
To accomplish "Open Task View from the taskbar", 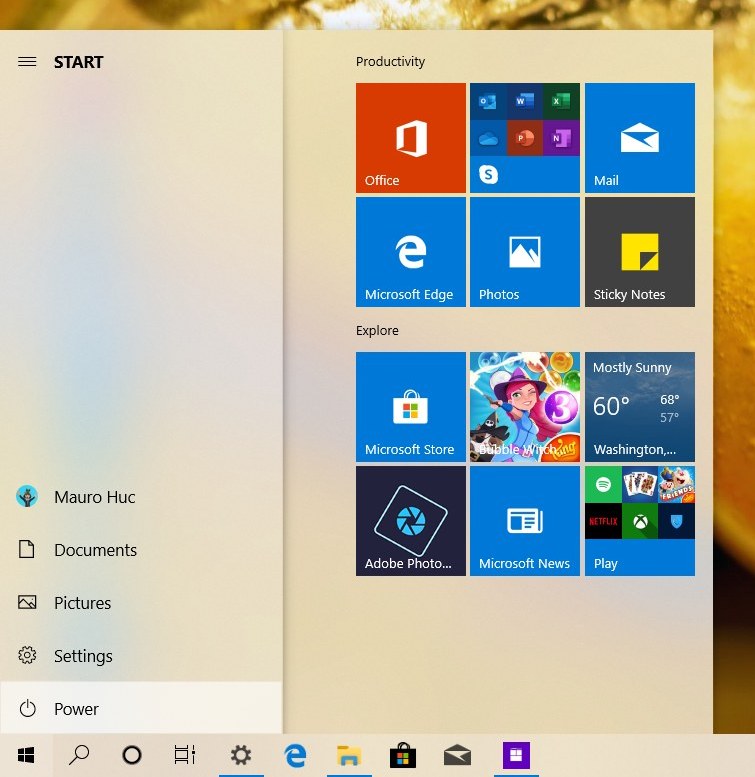I will pos(185,755).
